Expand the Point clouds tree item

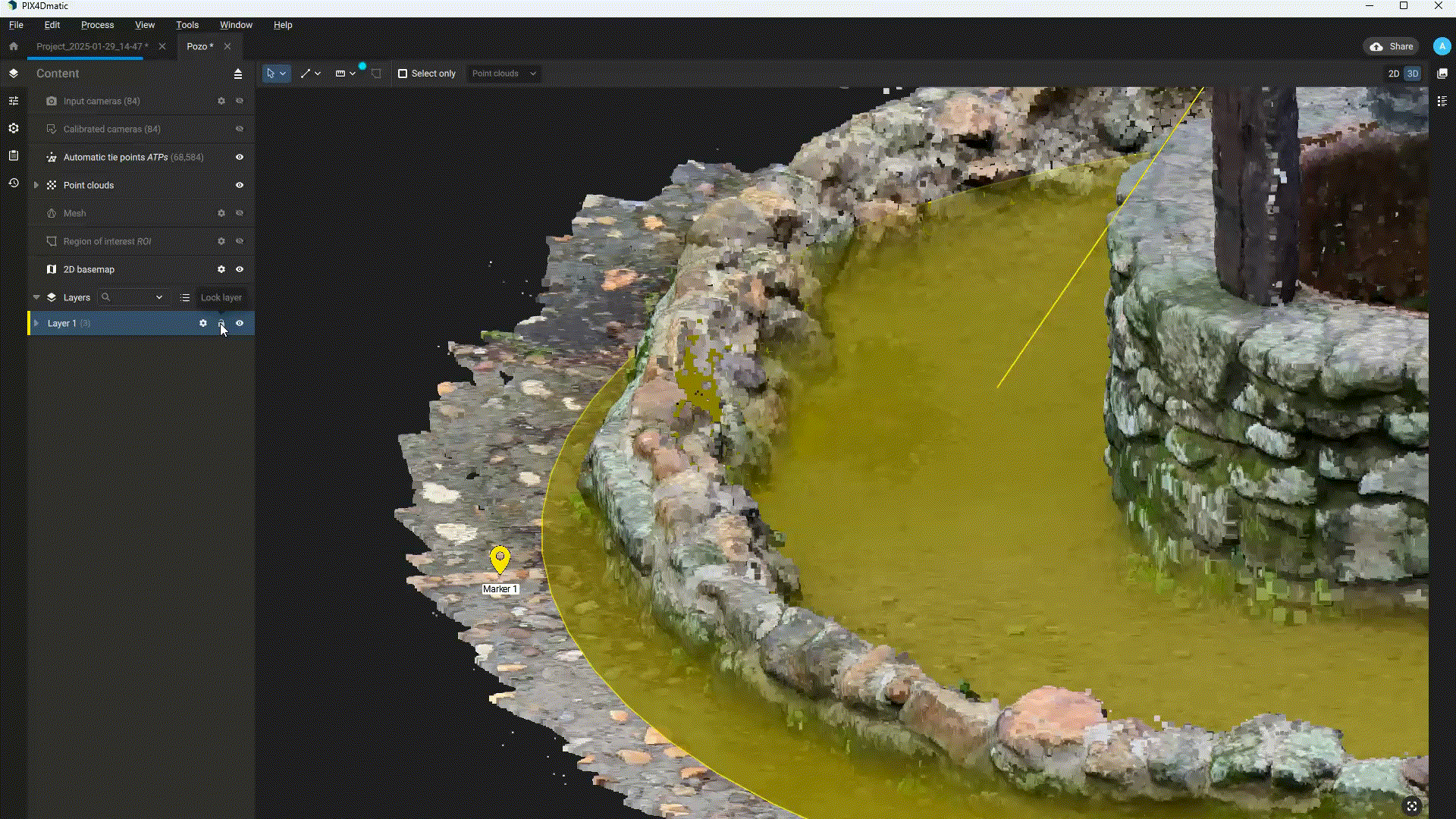pos(36,184)
